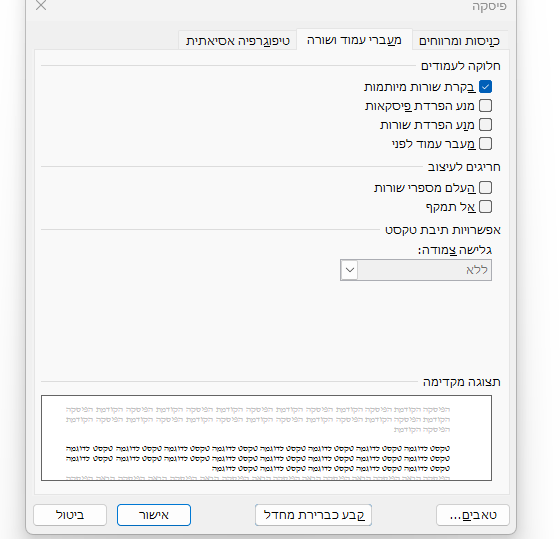Click the תצוגה מקדימה preview box
Image resolution: width=560 pixels, height=539 pixels.
pos(266,438)
